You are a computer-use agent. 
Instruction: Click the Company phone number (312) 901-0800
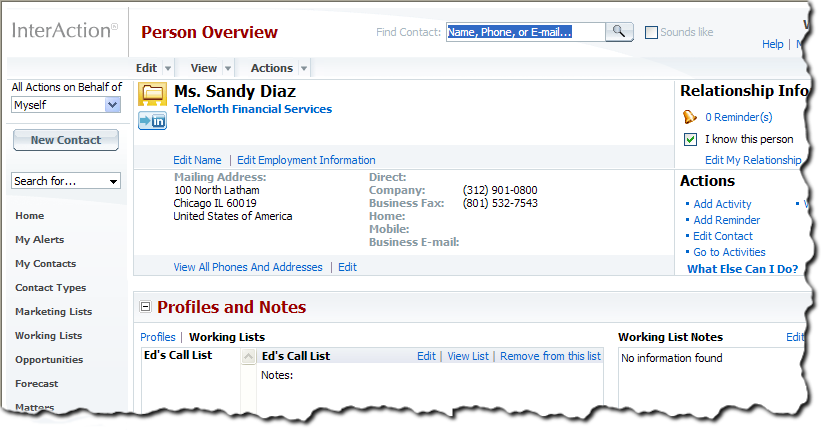[500, 190]
